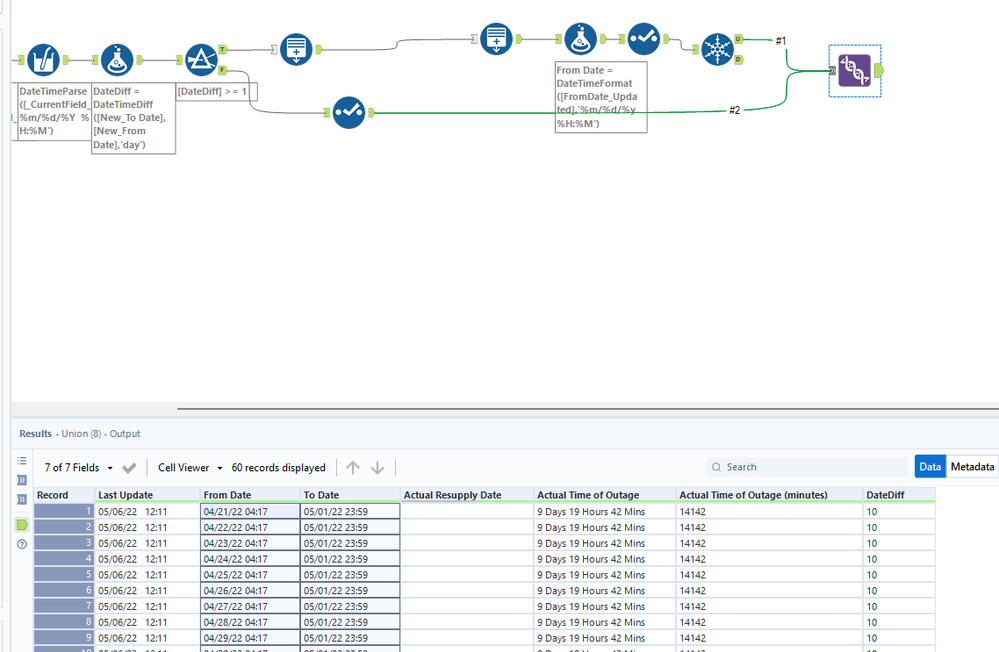Select From Date cell 04/29/22 04:17
This screenshot has width=999, height=652.
coord(250,638)
